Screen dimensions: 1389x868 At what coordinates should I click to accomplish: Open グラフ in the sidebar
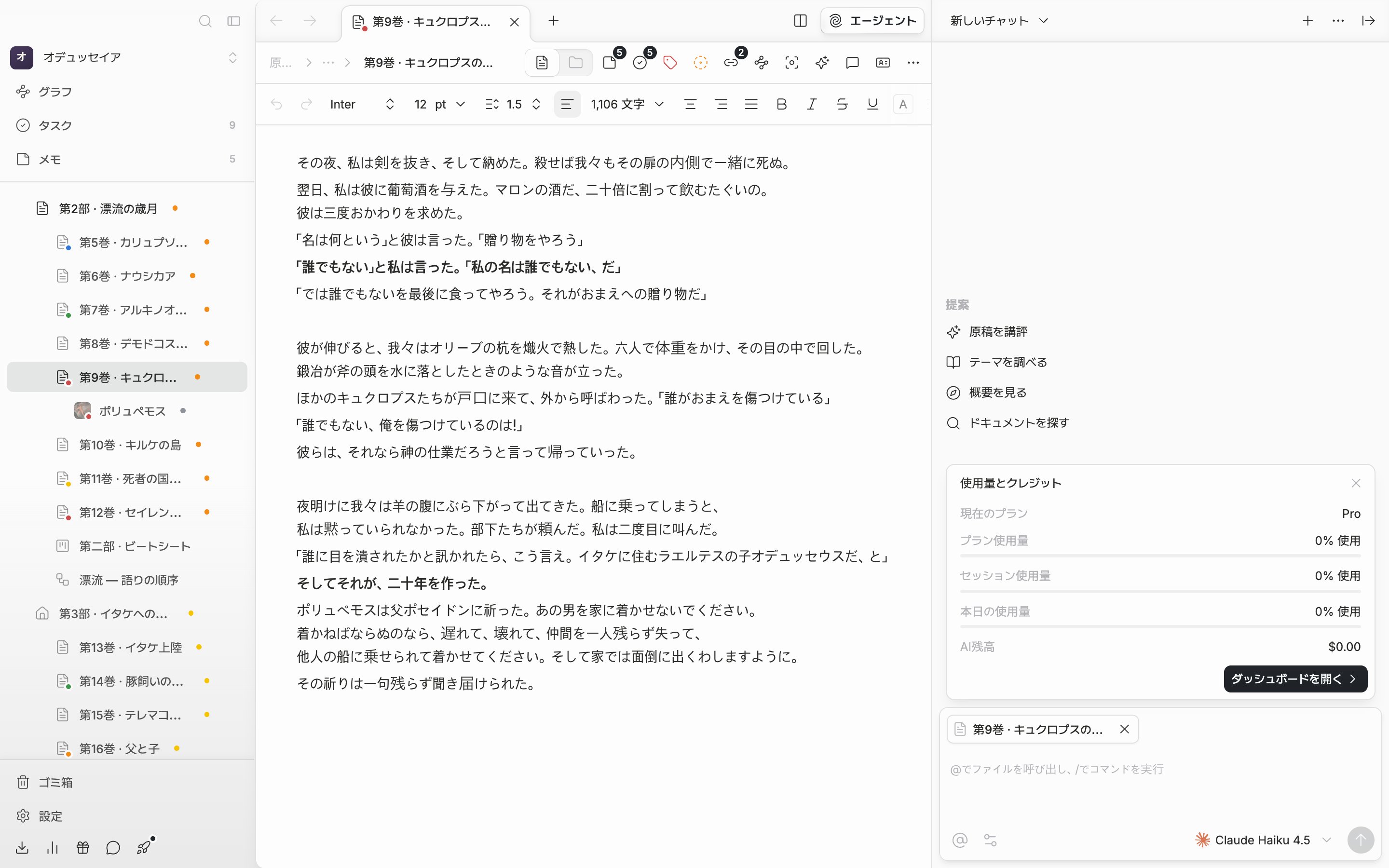(x=127, y=92)
